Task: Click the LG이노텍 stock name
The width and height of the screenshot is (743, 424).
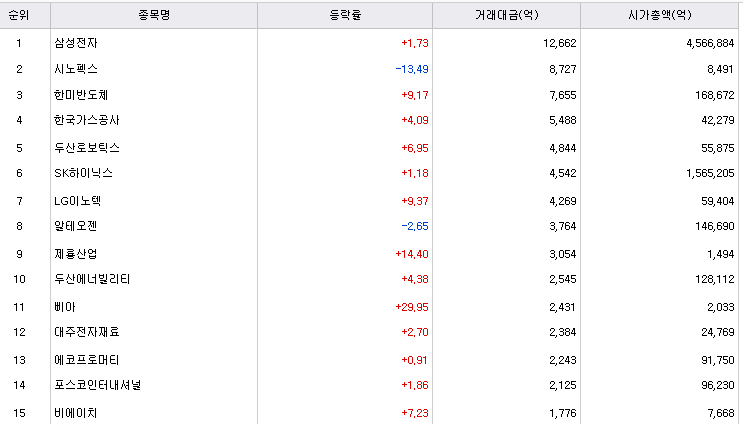Action: pos(78,201)
